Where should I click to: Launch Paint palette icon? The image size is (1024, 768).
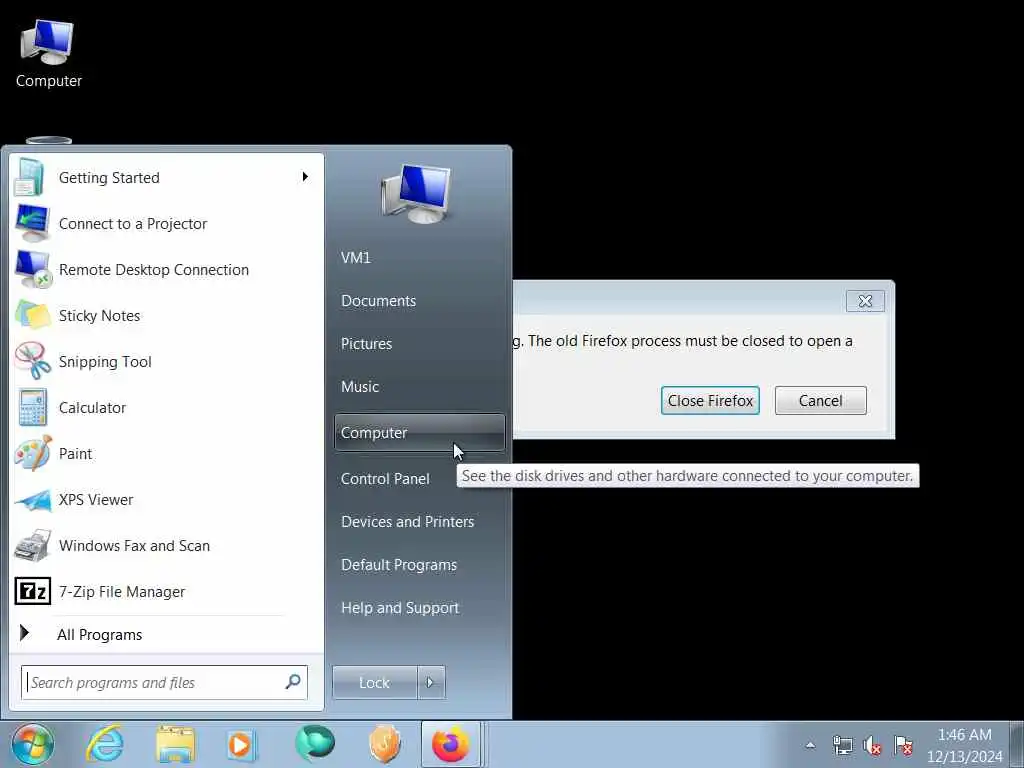(33, 453)
